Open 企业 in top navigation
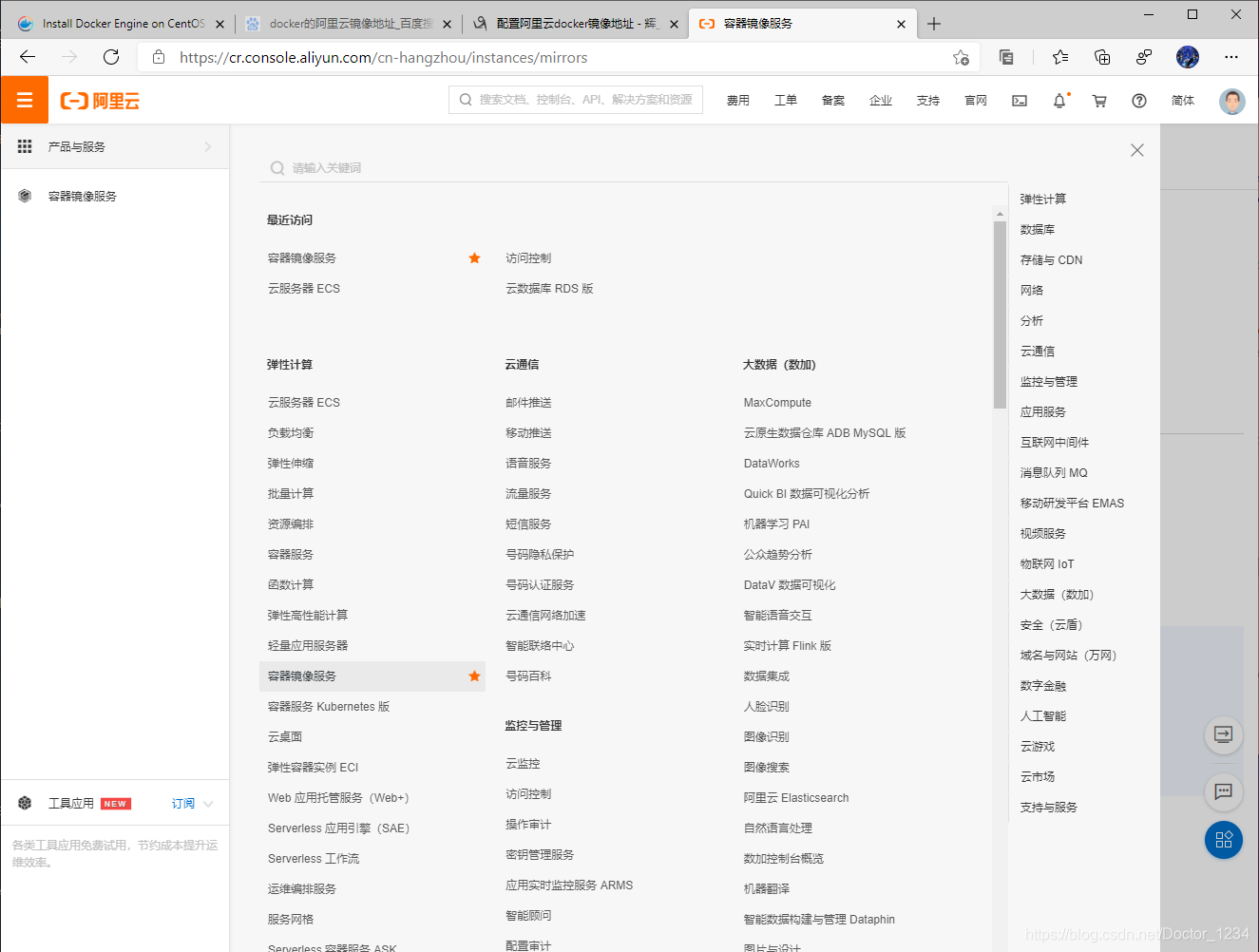The height and width of the screenshot is (952, 1259). point(881,101)
